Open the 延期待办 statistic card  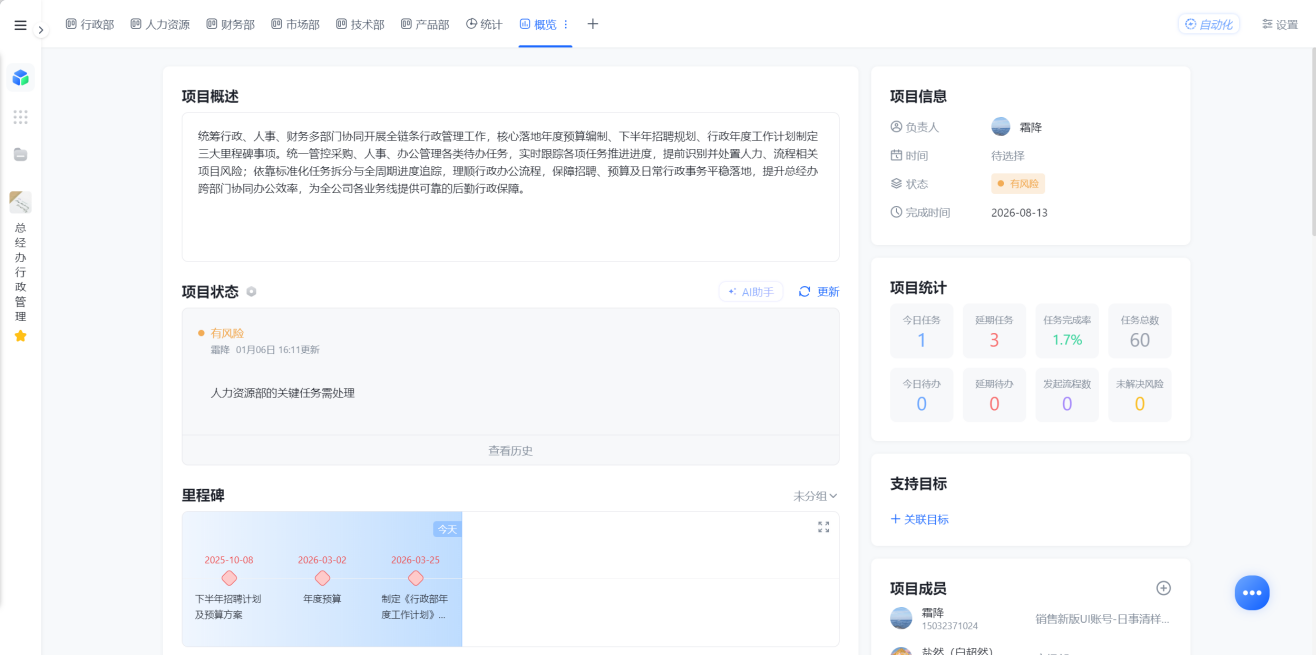click(994, 395)
